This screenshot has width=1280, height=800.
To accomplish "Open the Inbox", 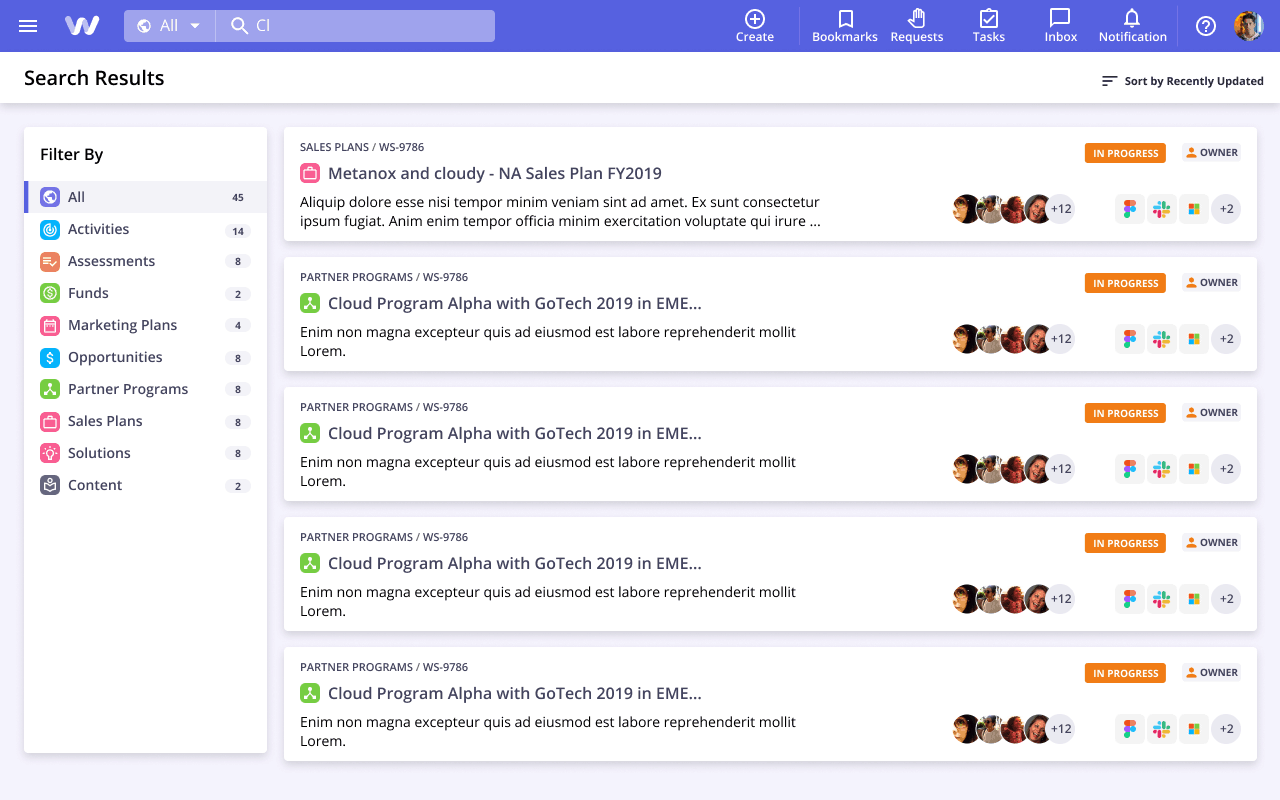I will pyautogui.click(x=1059, y=25).
